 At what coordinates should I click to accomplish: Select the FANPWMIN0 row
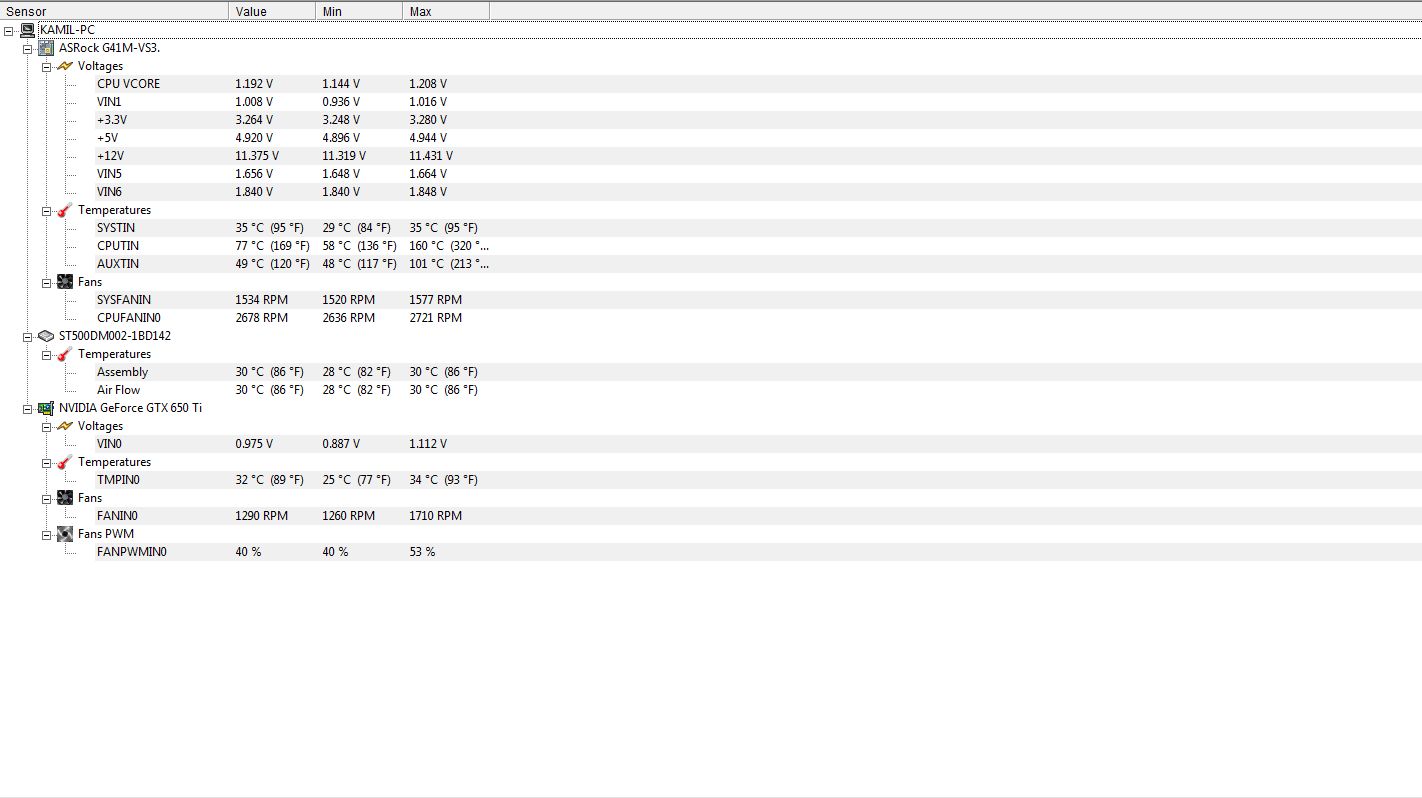(x=758, y=552)
